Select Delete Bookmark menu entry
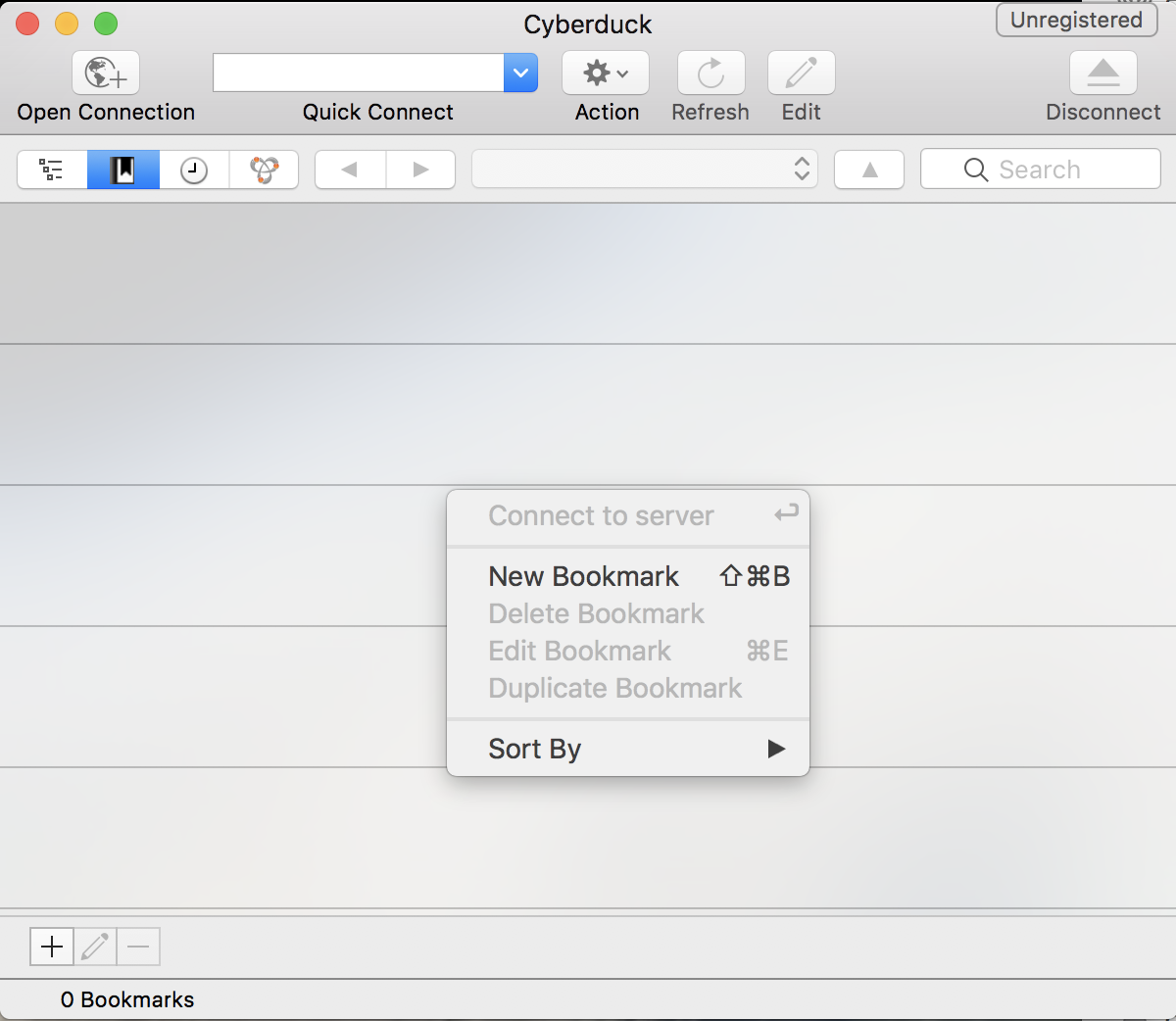This screenshot has height=1021, width=1176. (x=628, y=613)
